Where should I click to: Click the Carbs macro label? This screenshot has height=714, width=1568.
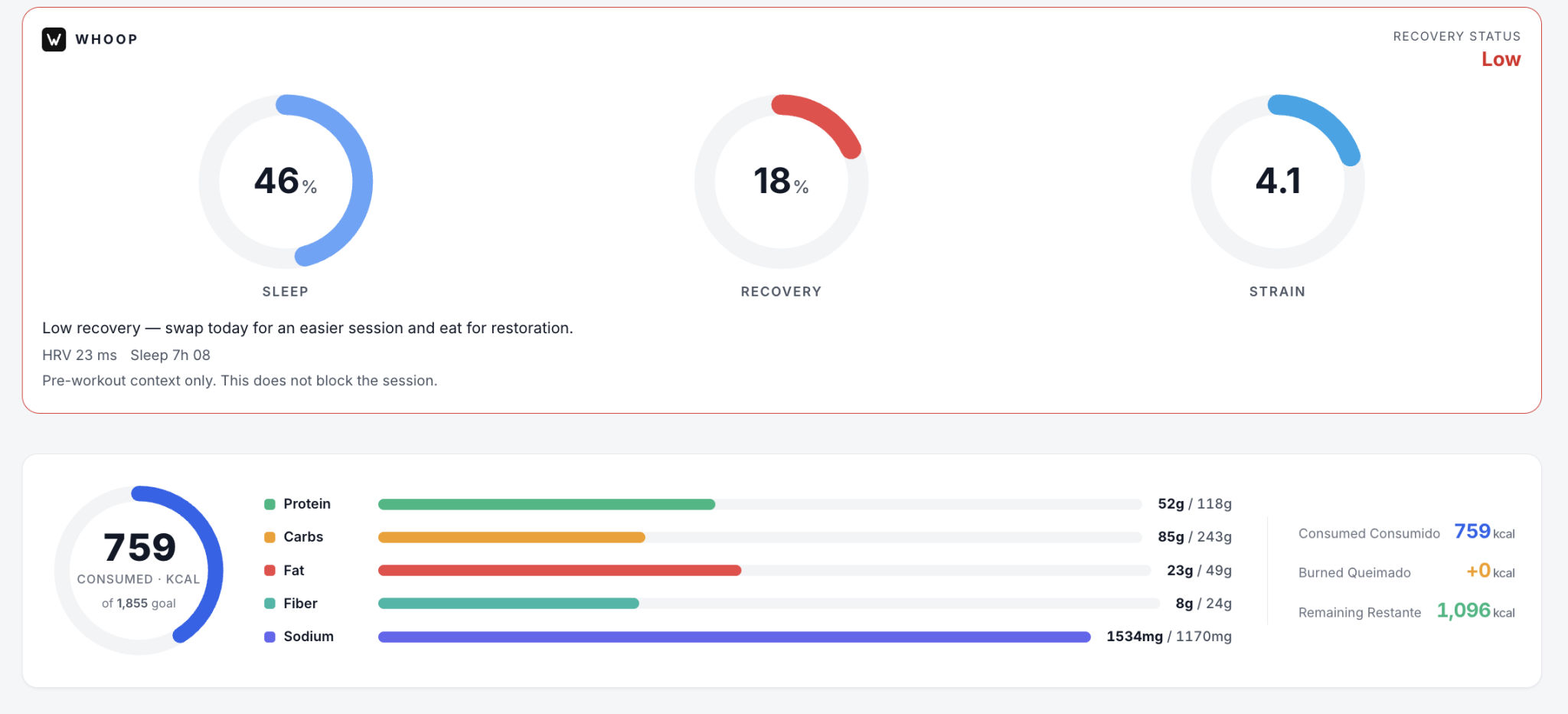tap(303, 537)
